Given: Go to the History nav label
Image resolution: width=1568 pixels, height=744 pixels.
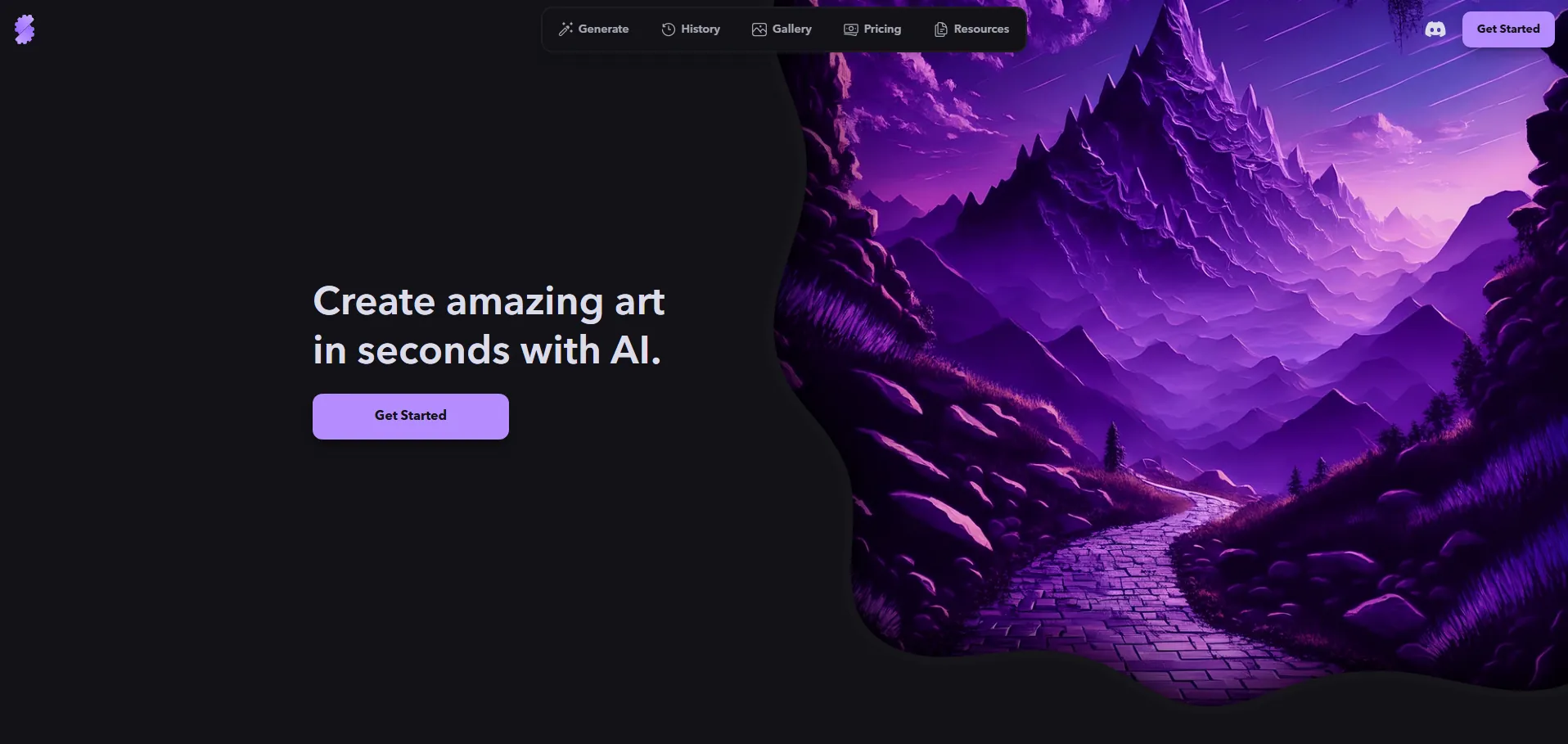Looking at the screenshot, I should coord(701,29).
